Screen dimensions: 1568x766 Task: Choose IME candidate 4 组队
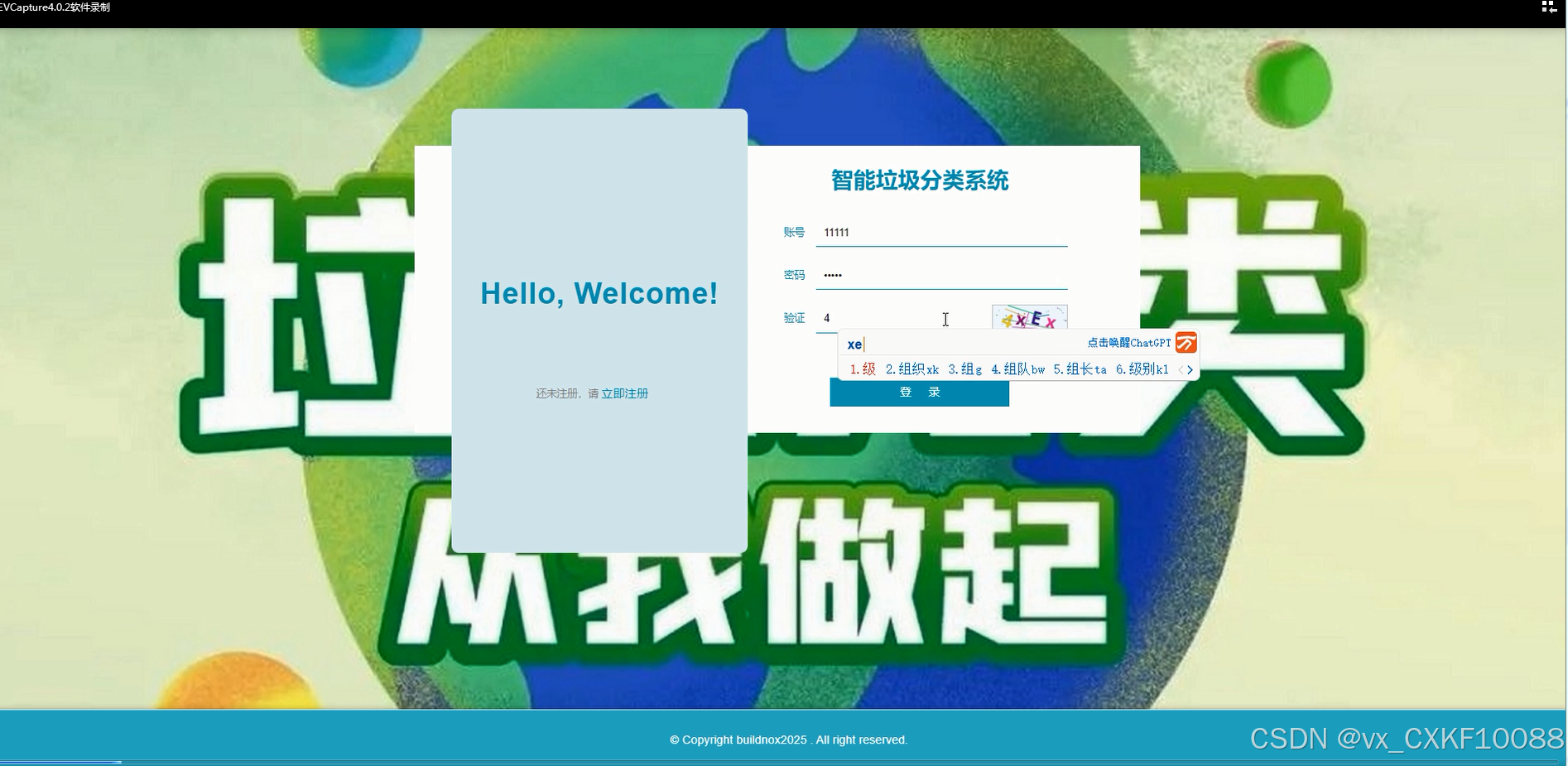[x=1017, y=369]
